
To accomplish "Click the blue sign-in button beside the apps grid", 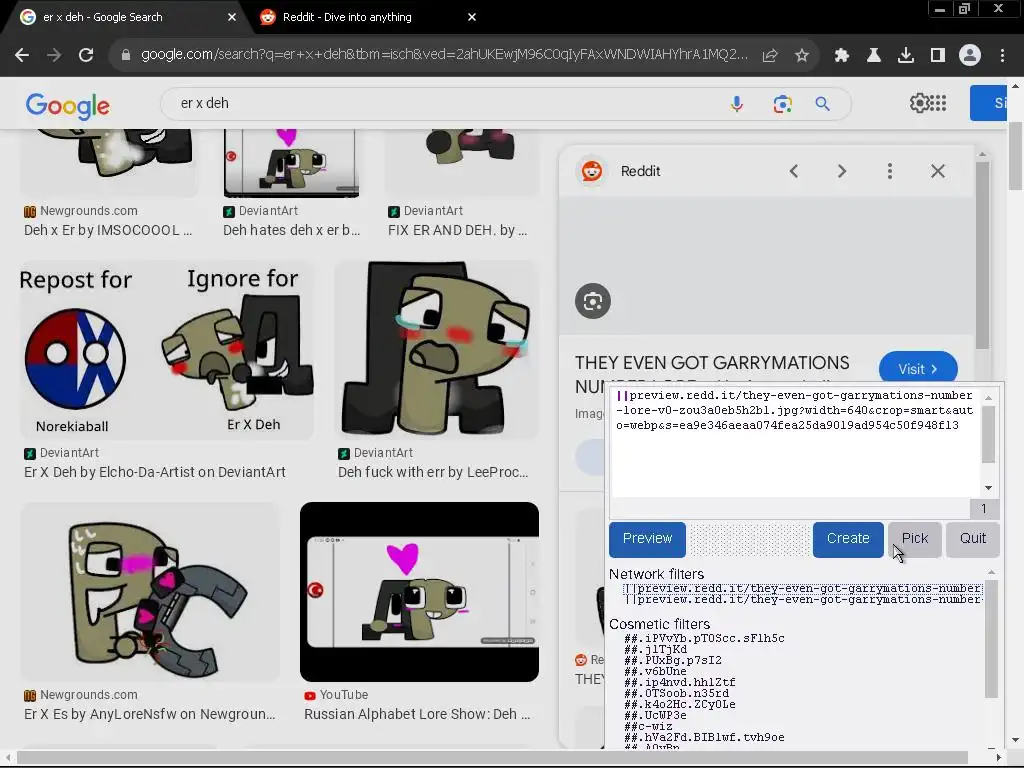I will pyautogui.click(x=989, y=103).
